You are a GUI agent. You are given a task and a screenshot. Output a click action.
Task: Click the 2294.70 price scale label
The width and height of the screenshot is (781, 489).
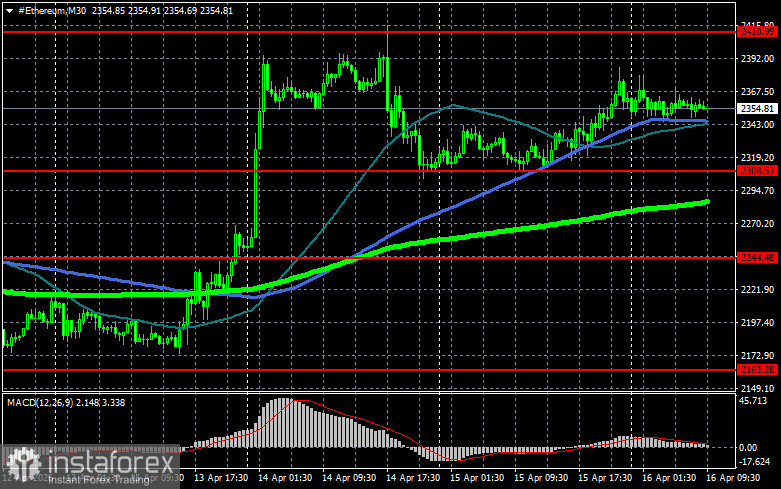[758, 191]
